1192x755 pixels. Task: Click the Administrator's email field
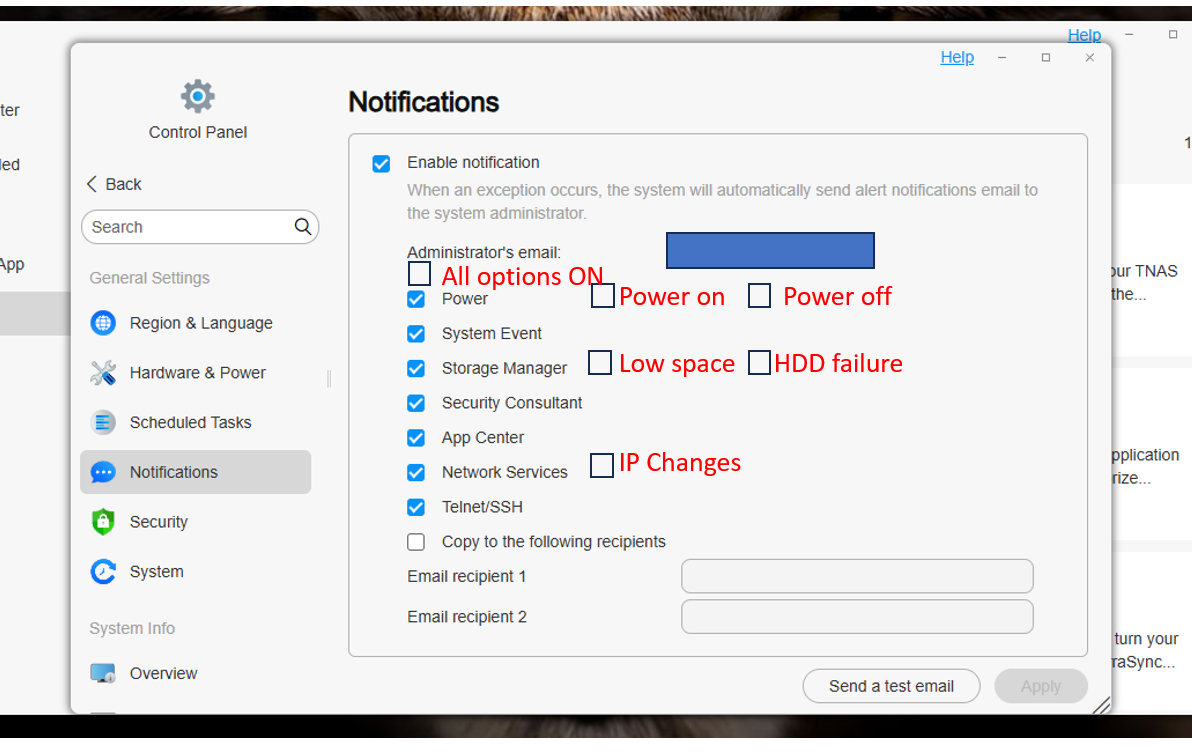point(770,250)
